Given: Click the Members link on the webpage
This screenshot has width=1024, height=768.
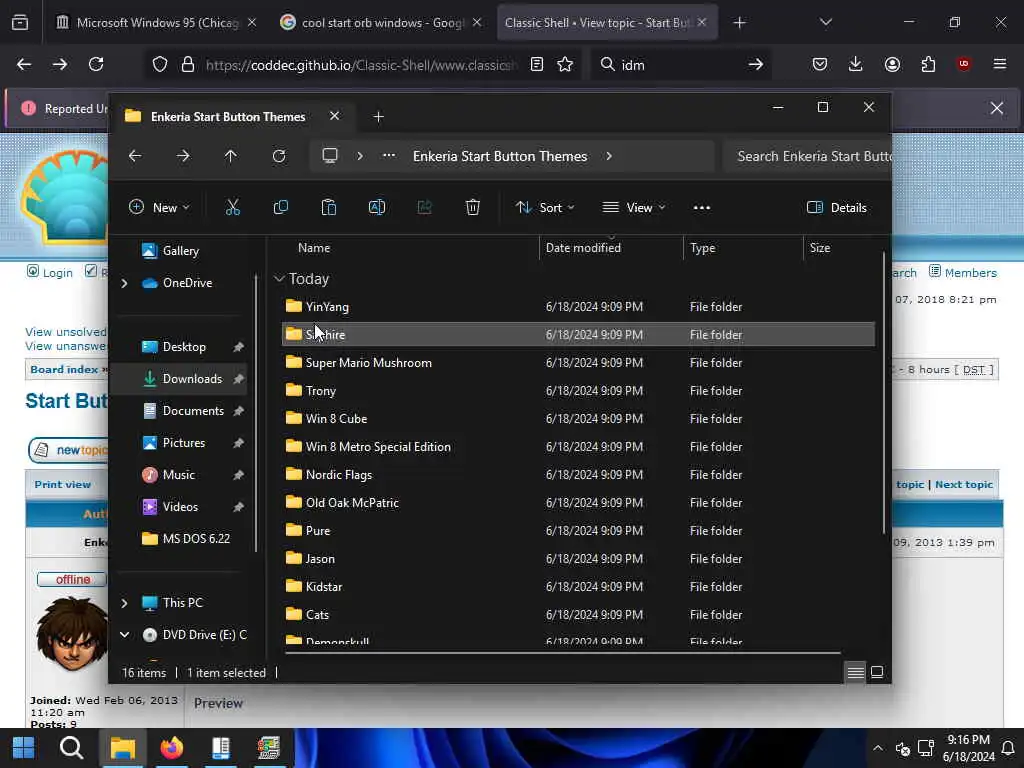Looking at the screenshot, I should (970, 273).
